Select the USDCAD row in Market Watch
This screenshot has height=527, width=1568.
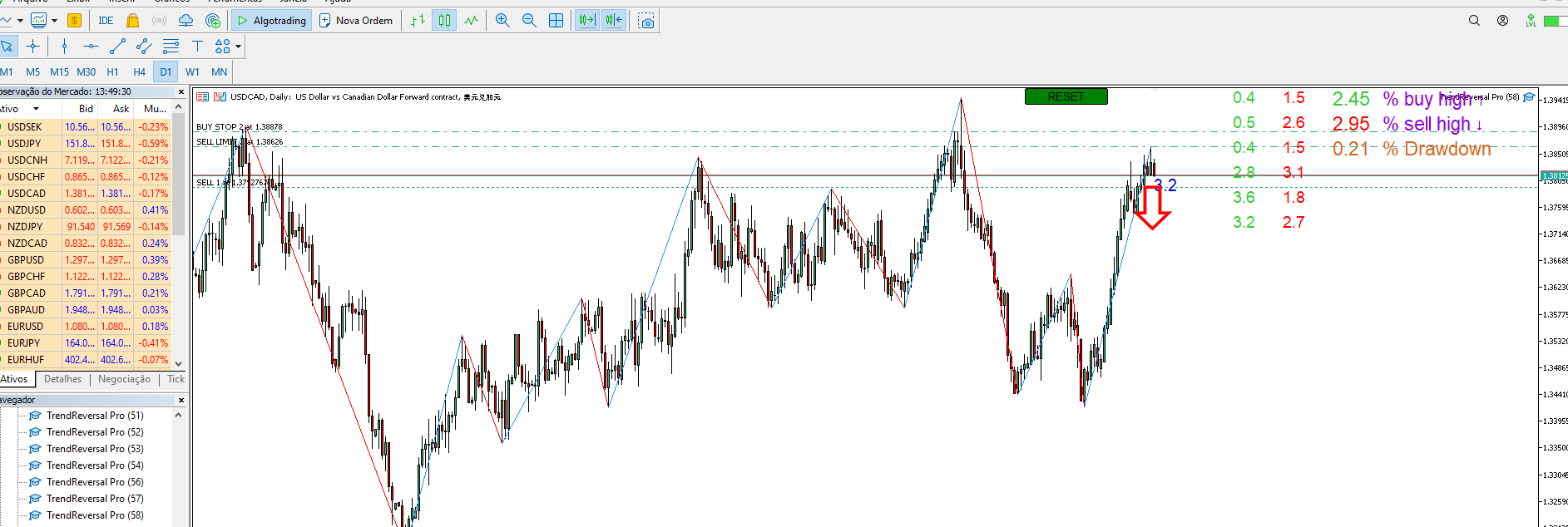point(86,194)
